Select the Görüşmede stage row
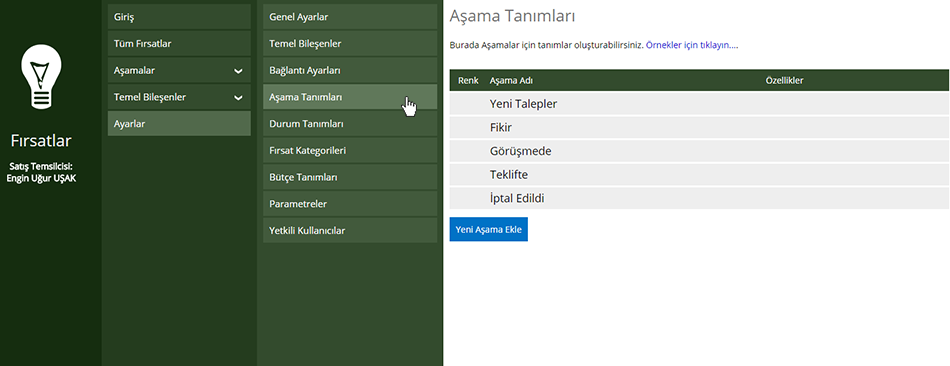Image resolution: width=950 pixels, height=366 pixels. click(x=699, y=151)
